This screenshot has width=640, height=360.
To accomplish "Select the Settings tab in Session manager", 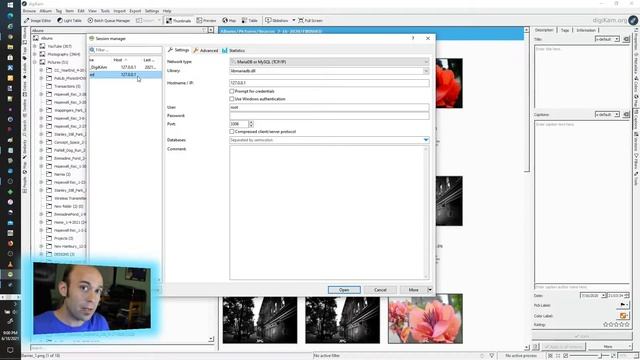I will coord(179,50).
